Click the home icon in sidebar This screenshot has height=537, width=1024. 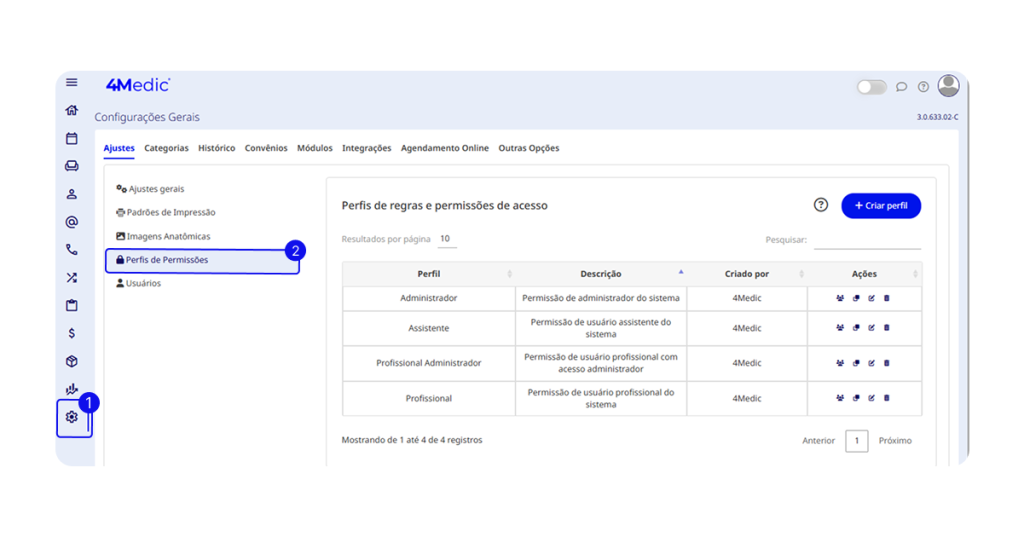72,110
